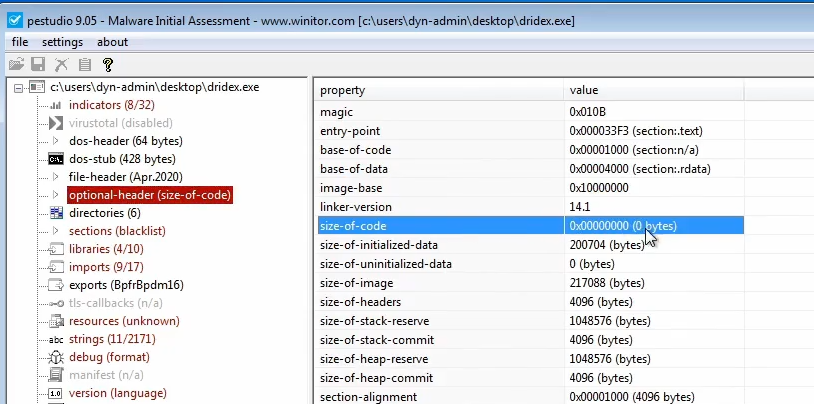Click the open file toolbar icon
This screenshot has height=404, width=814.
(x=16, y=64)
